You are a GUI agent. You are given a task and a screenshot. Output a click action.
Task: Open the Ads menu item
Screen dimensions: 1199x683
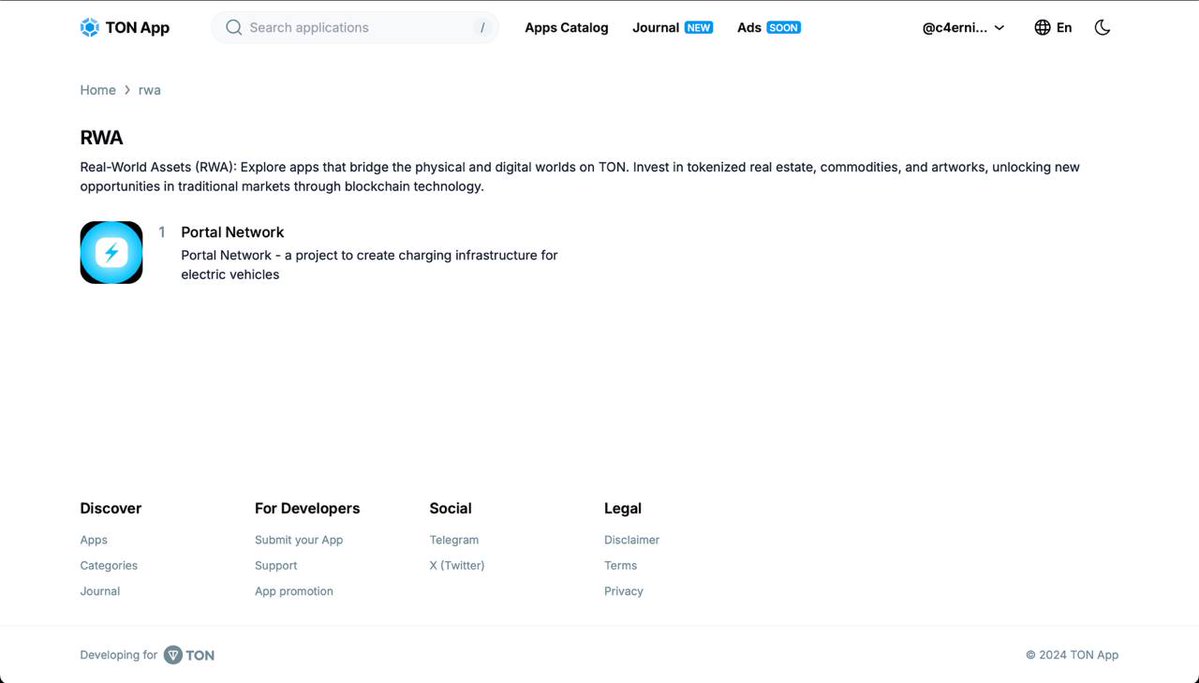(749, 28)
